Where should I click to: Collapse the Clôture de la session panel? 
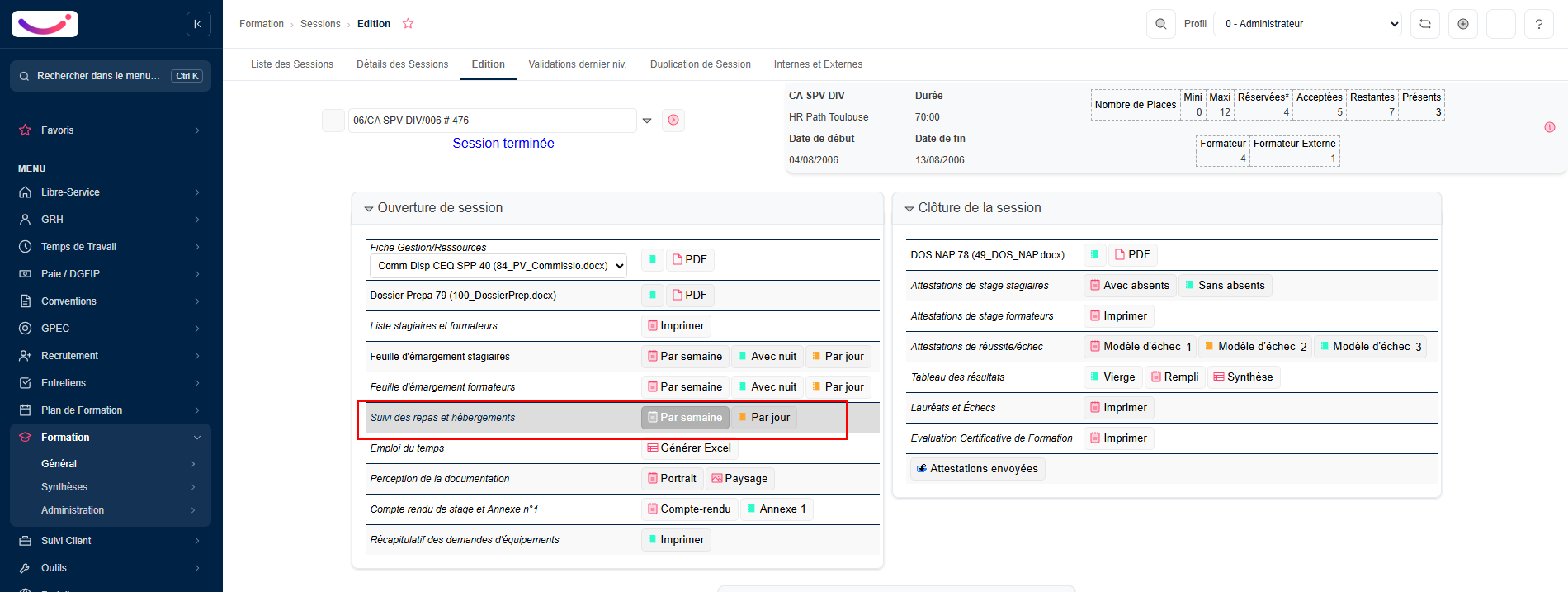[x=909, y=209]
